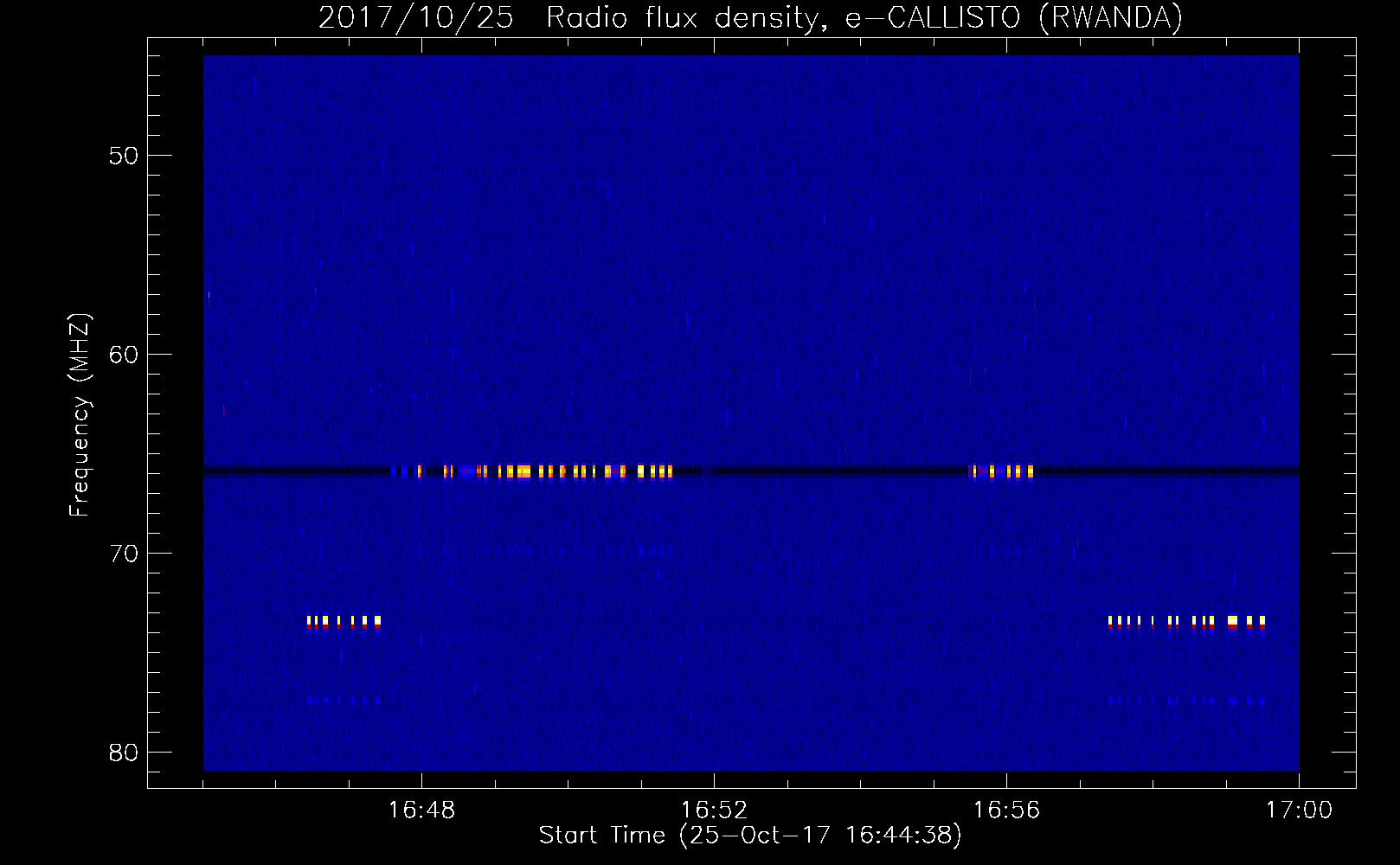Click the 17:00 time tick label
Viewport: 1400px width, 865px height.
pos(1299,811)
